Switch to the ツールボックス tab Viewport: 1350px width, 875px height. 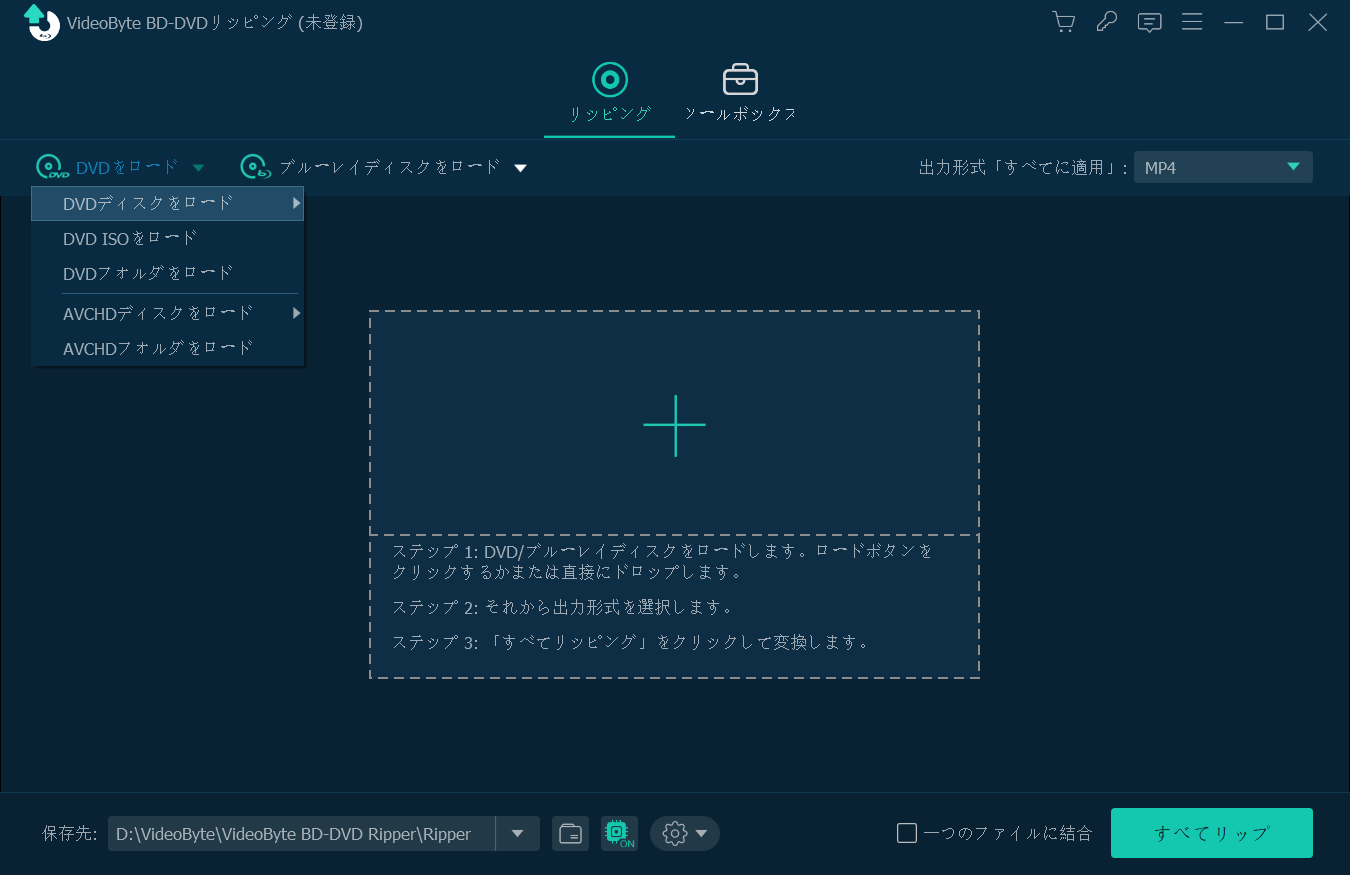740,93
